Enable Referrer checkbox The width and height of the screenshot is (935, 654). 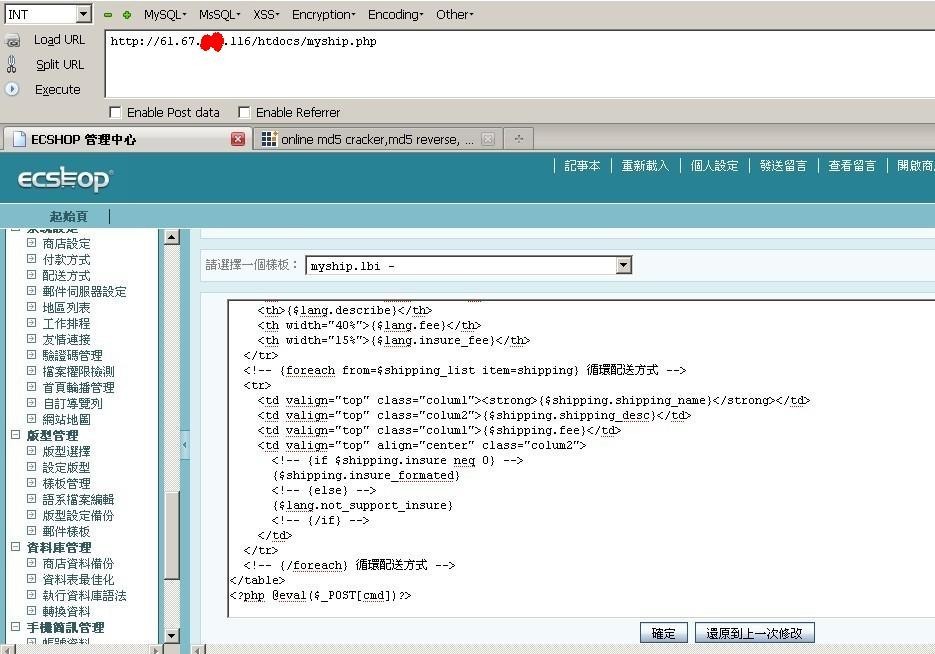(x=244, y=112)
